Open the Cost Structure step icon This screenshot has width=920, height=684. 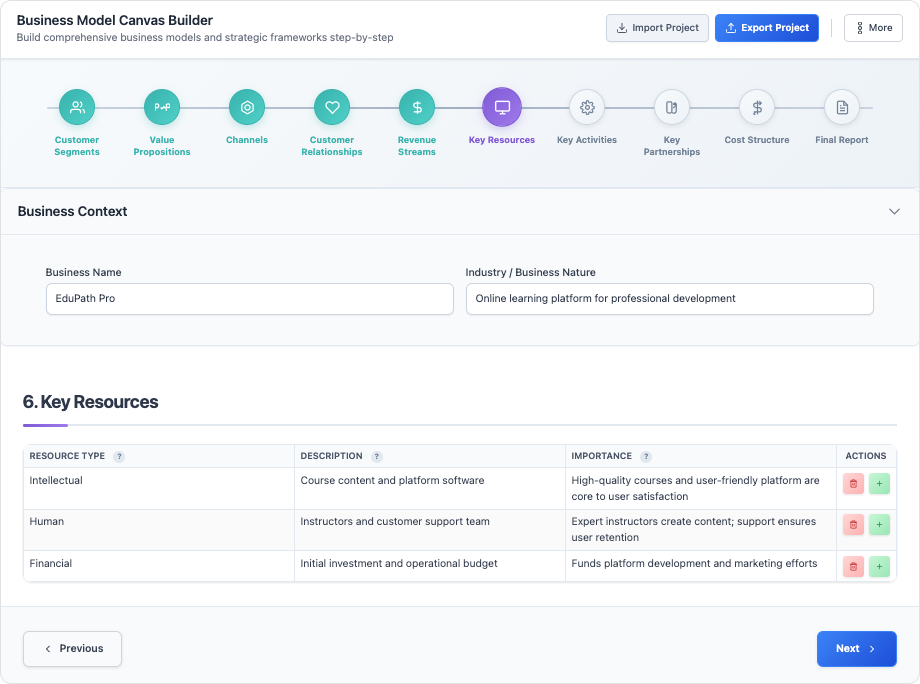757,107
